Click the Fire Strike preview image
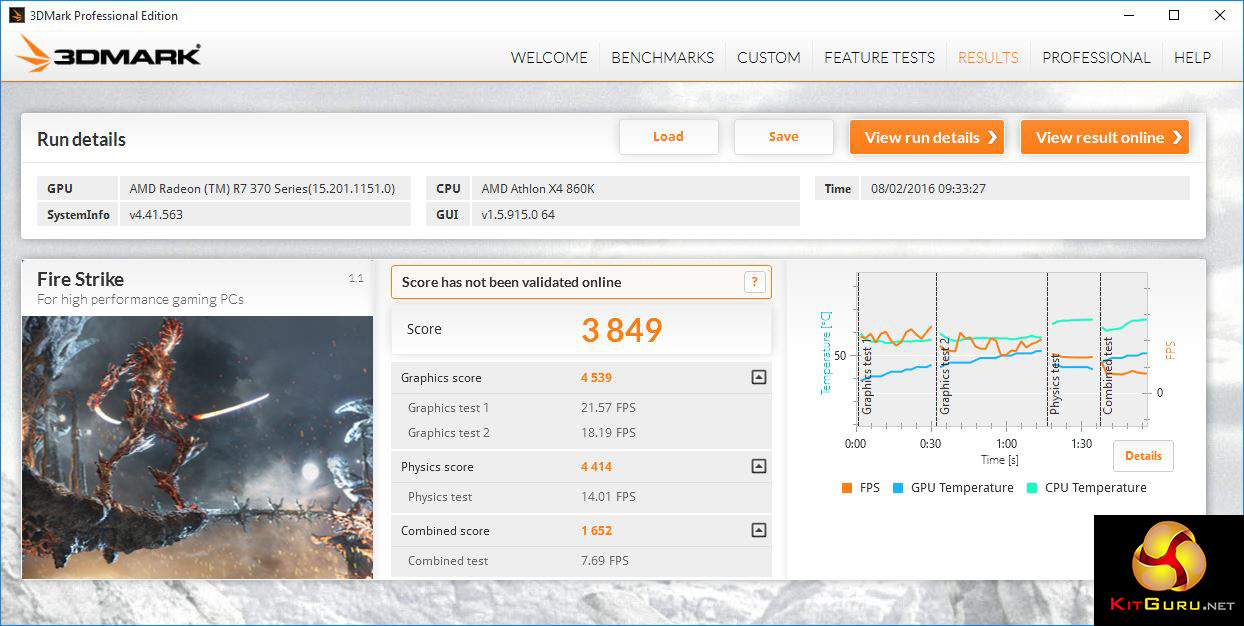Image resolution: width=1244 pixels, height=626 pixels. 197,447
